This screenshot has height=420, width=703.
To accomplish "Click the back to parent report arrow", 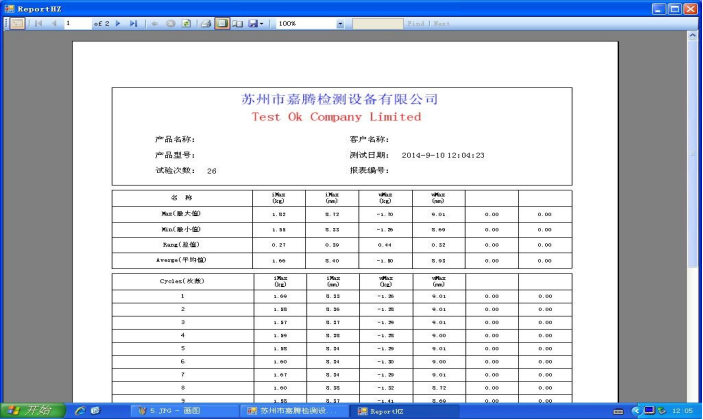I will [155, 23].
